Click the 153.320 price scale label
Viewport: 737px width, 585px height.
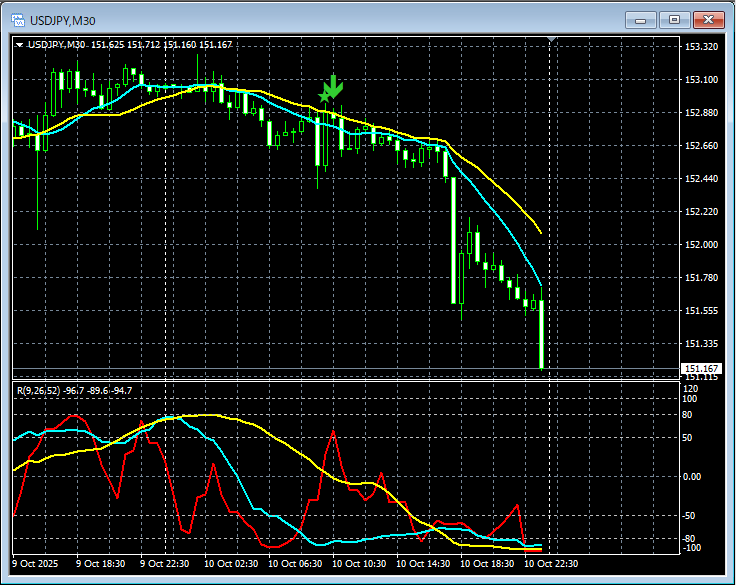point(702,47)
